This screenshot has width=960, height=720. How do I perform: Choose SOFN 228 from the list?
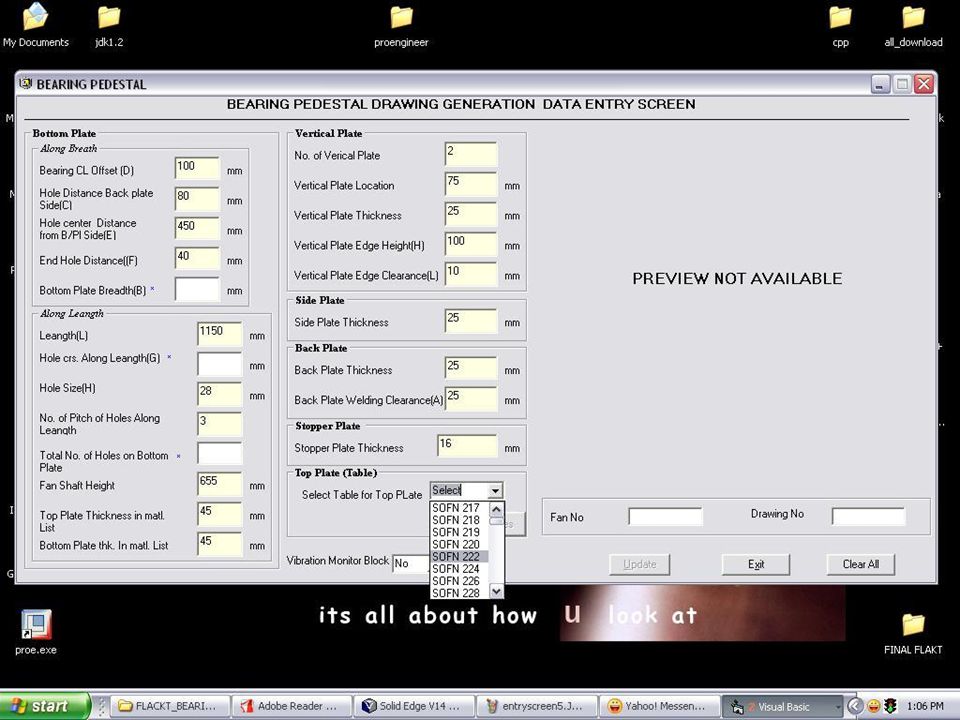[x=459, y=593]
